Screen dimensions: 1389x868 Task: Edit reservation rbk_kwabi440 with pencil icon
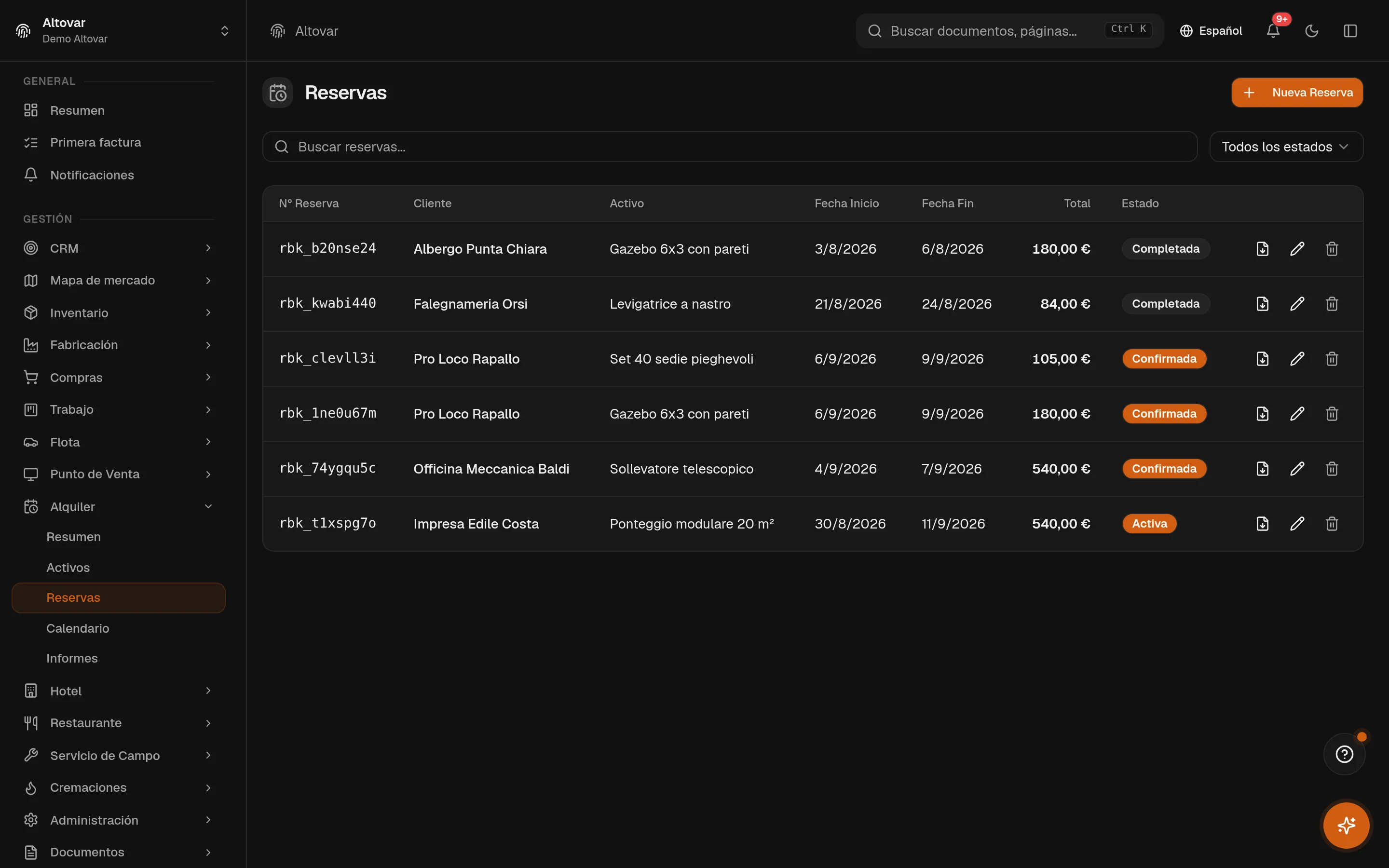pyautogui.click(x=1297, y=304)
